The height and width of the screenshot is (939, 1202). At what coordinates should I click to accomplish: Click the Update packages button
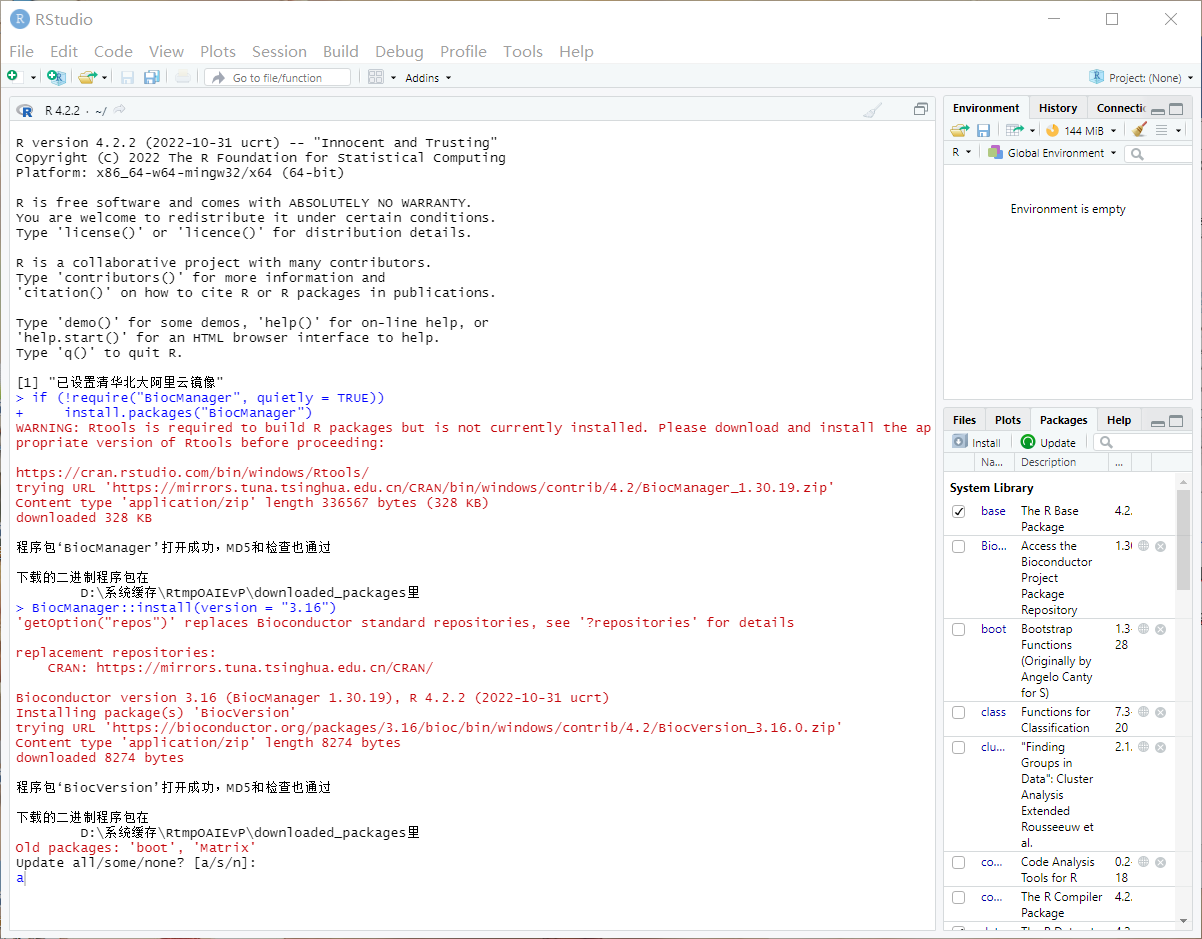1048,442
